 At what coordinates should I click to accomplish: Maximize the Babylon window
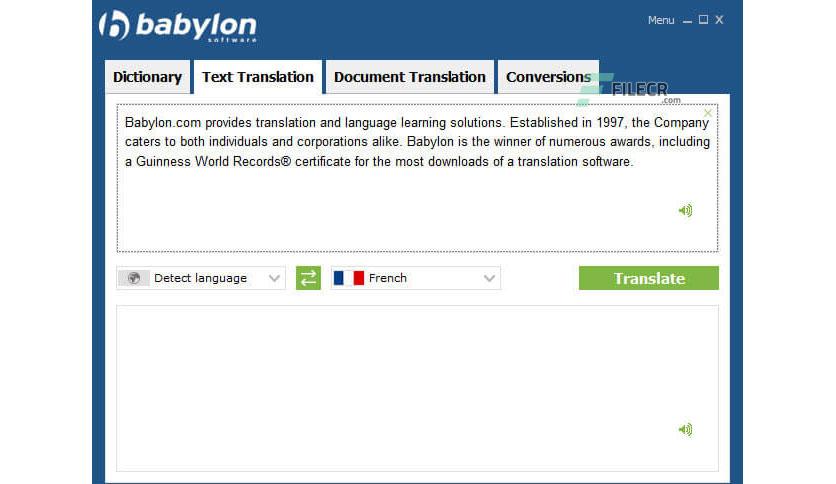pyautogui.click(x=703, y=20)
